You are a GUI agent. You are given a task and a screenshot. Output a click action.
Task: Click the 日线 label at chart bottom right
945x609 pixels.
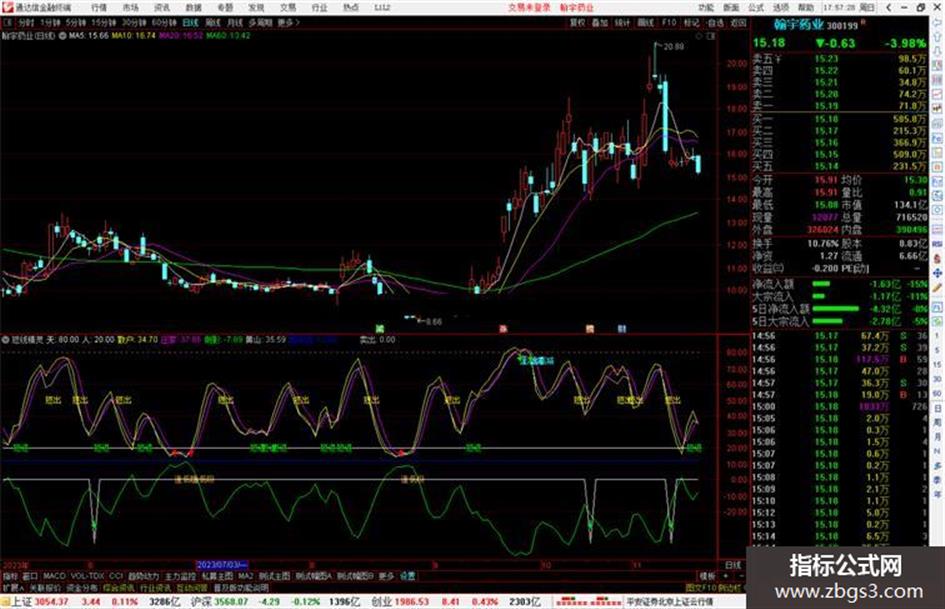pos(732,565)
